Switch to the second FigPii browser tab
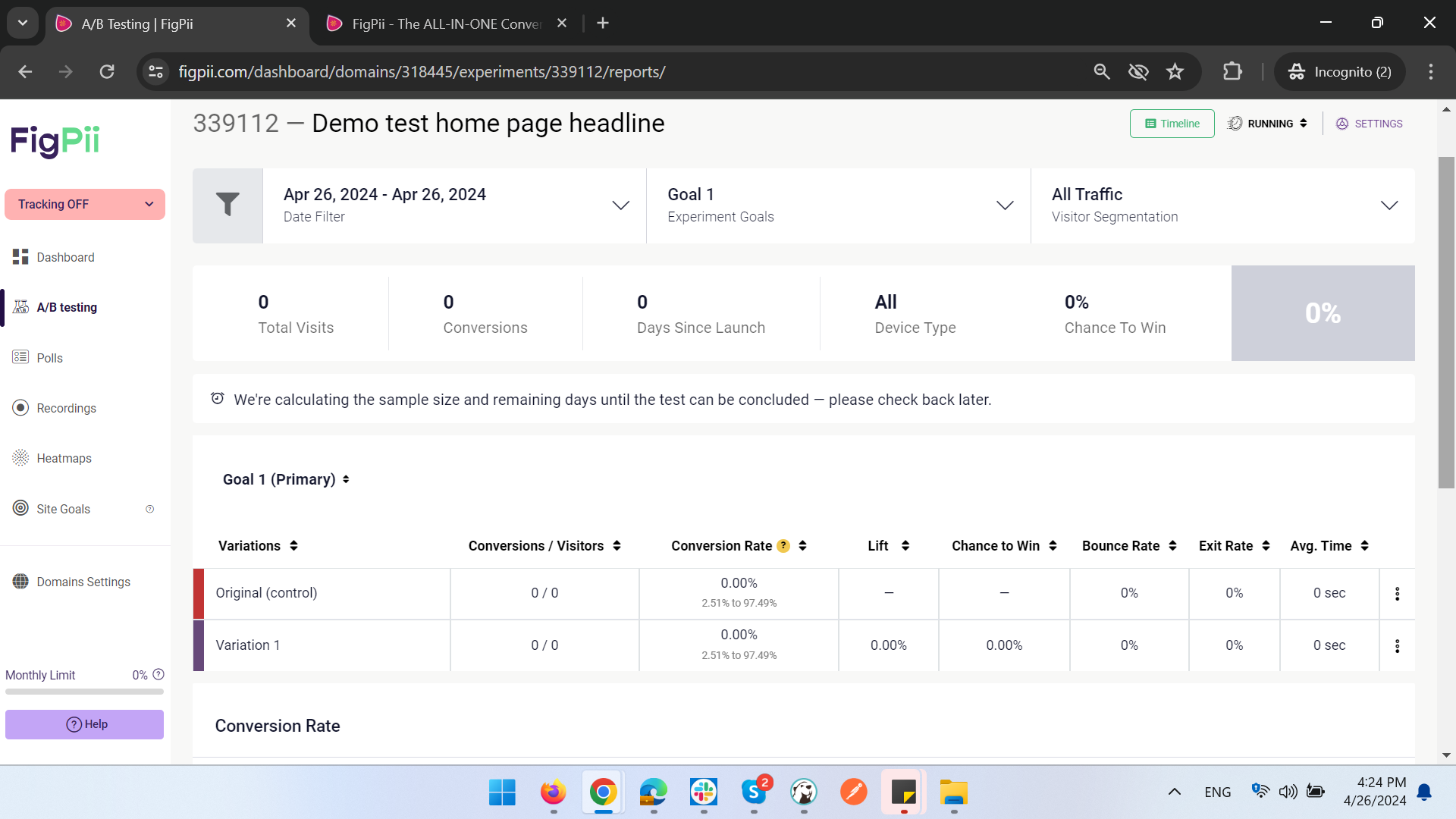Viewport: 1456px width, 819px height. (446, 24)
